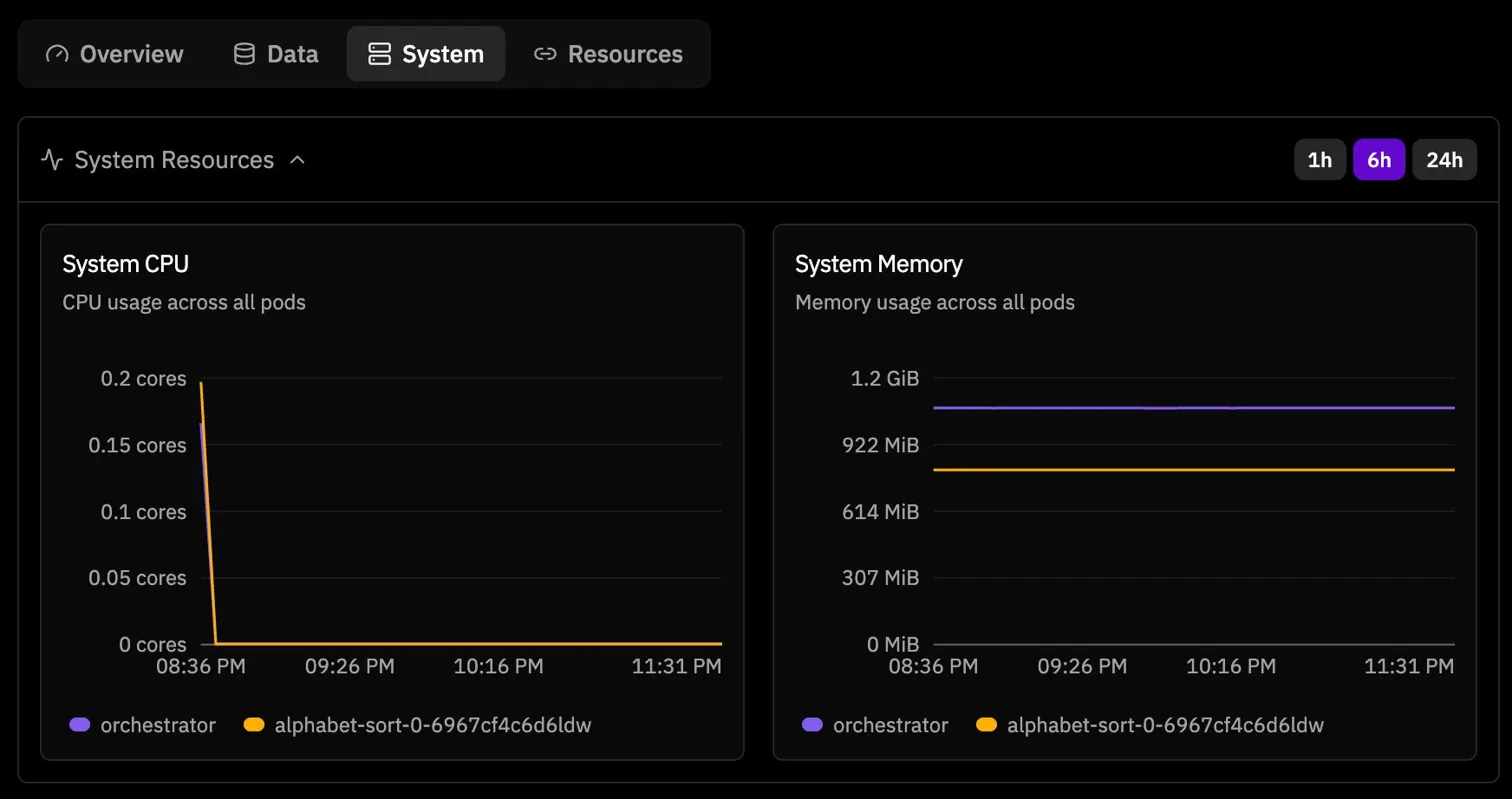Toggle alphabet-sort pod in CPU legend

(x=432, y=725)
